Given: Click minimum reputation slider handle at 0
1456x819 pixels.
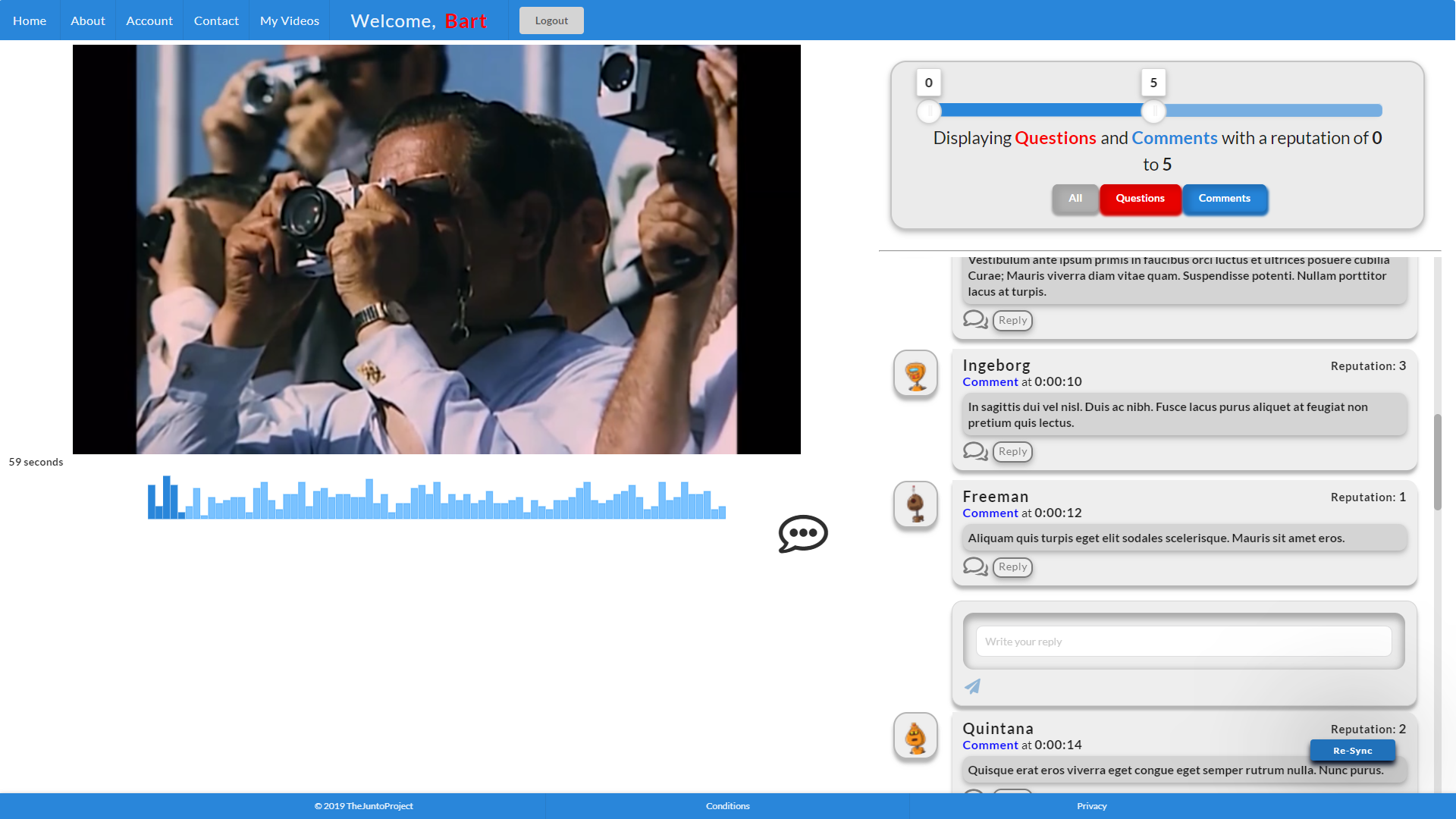Looking at the screenshot, I should tap(929, 111).
